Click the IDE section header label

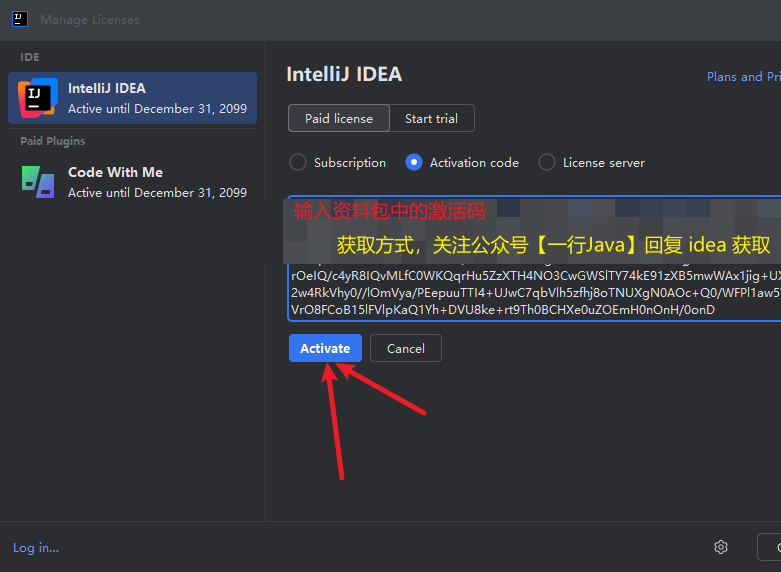point(30,57)
